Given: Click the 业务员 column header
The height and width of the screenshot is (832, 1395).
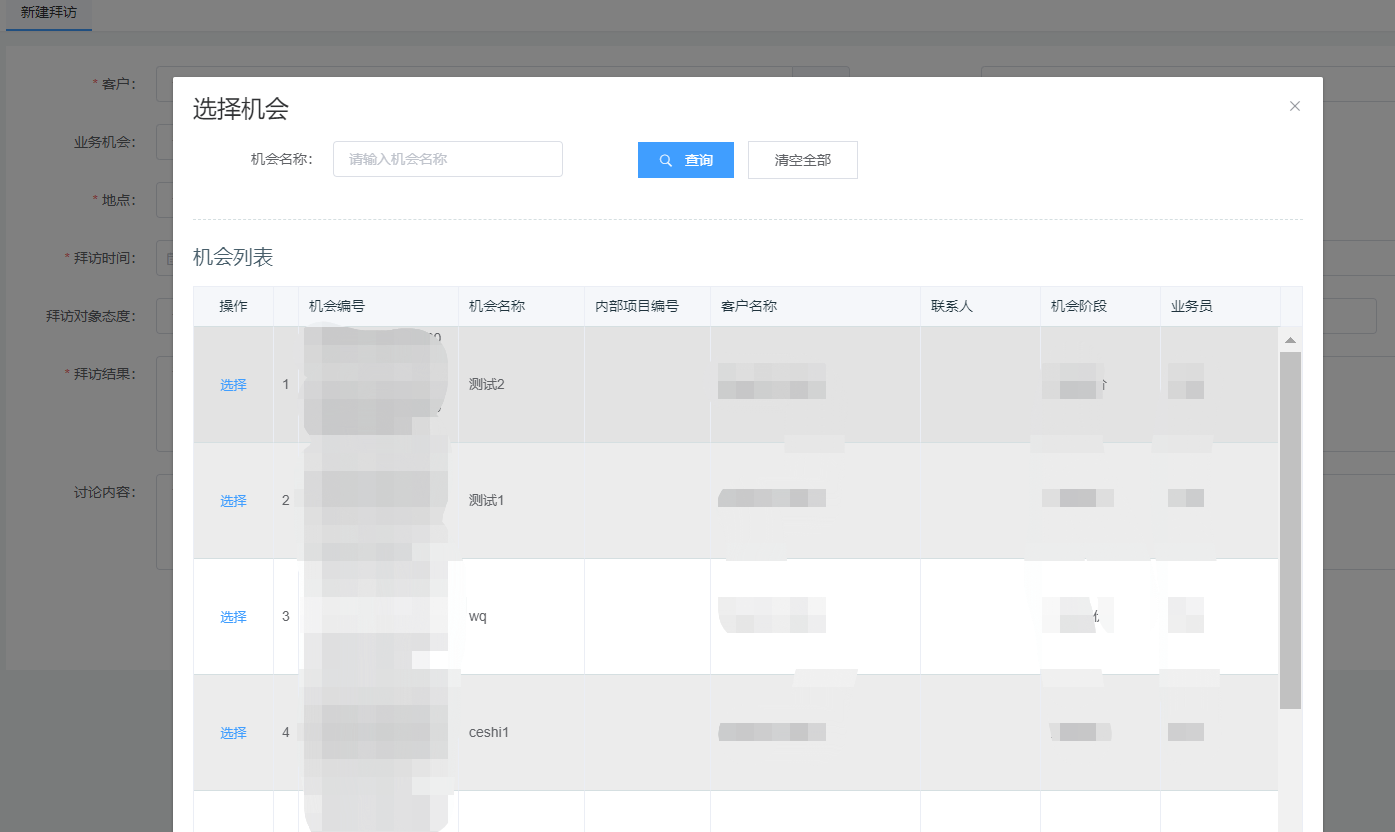Looking at the screenshot, I should [x=1192, y=306].
